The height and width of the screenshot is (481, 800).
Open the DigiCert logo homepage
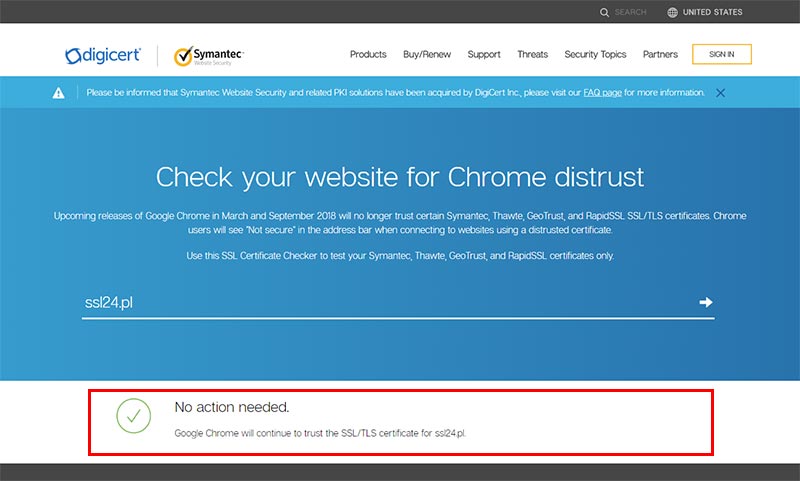tap(103, 55)
